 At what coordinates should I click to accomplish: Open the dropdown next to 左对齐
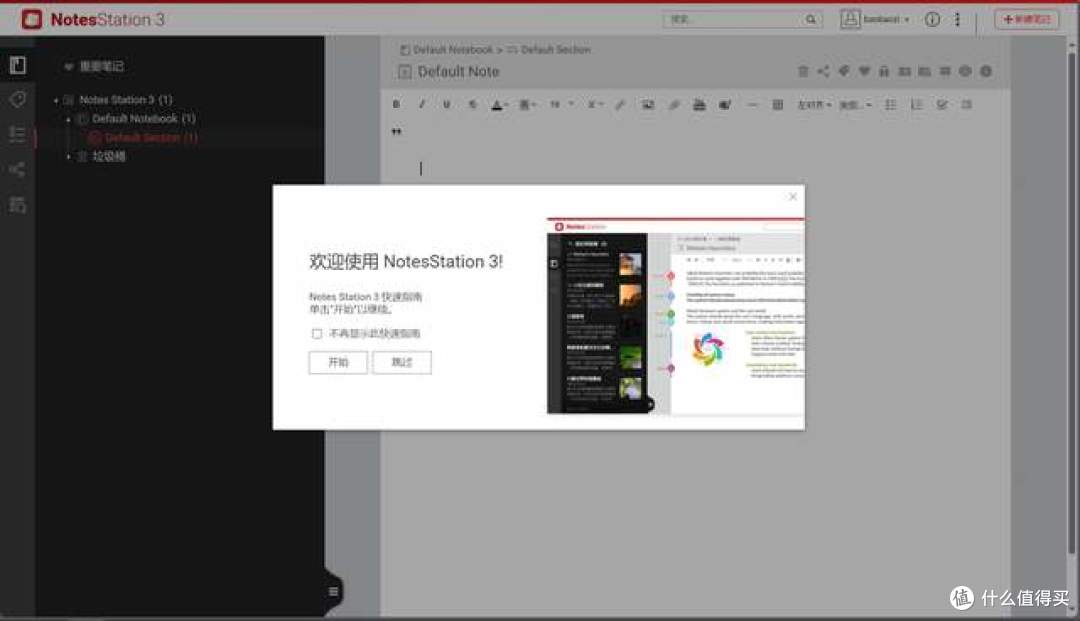[856, 105]
